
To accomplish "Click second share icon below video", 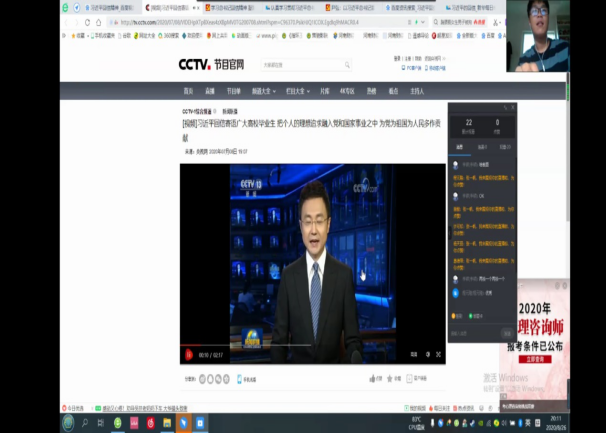I will point(211,379).
